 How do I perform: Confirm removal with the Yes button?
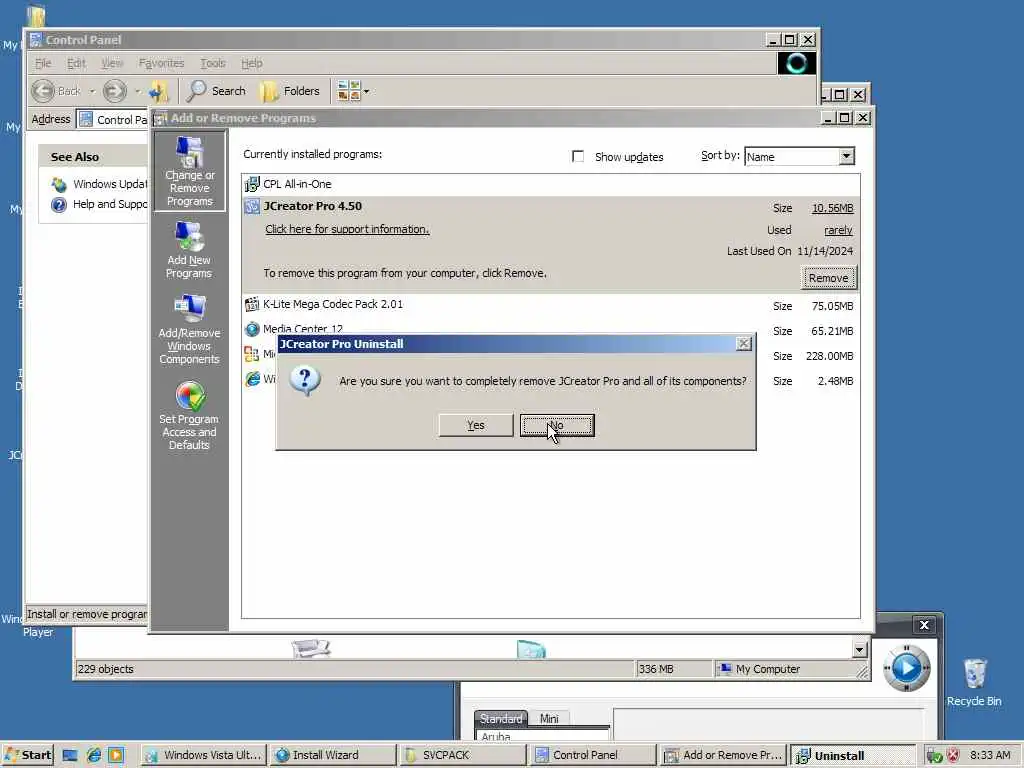coord(475,425)
